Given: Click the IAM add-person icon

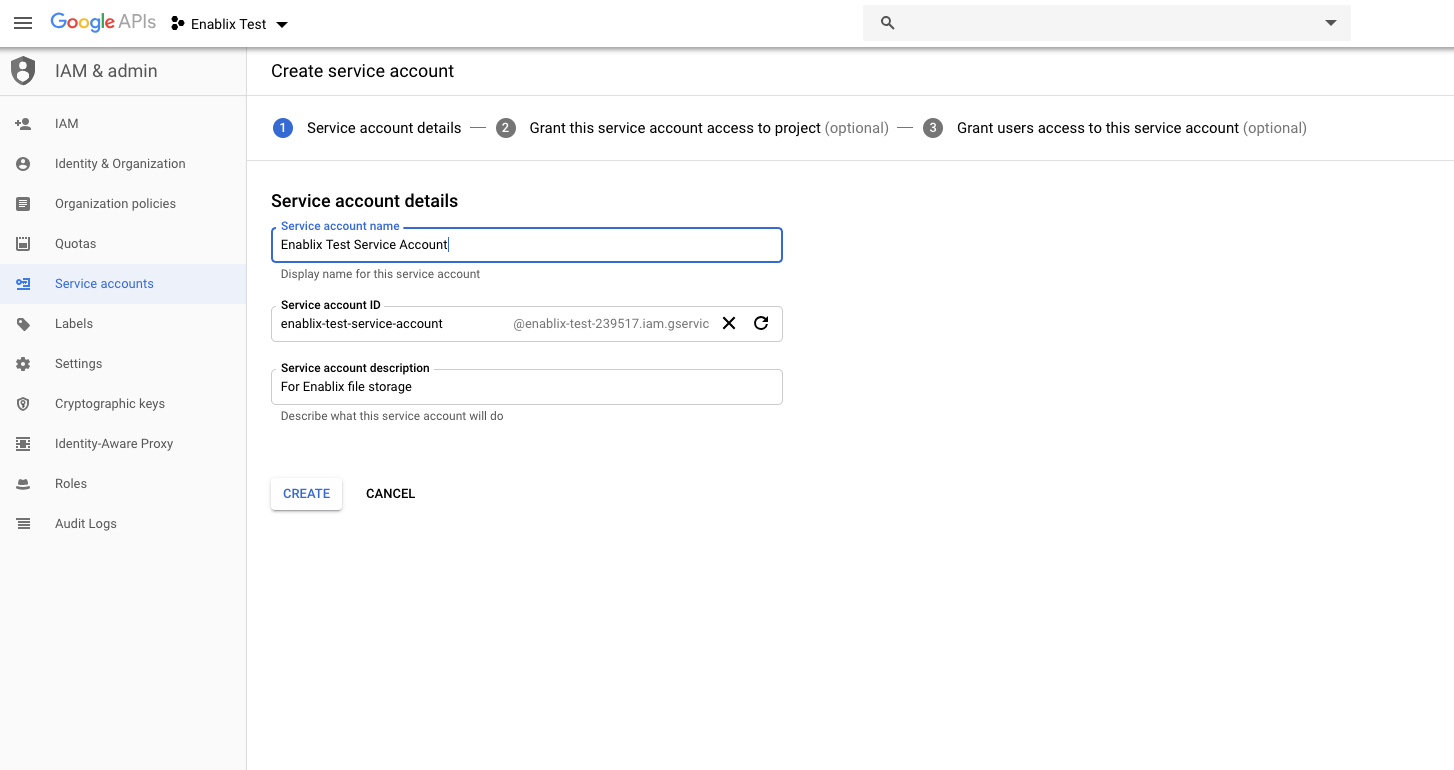Looking at the screenshot, I should tap(23, 124).
